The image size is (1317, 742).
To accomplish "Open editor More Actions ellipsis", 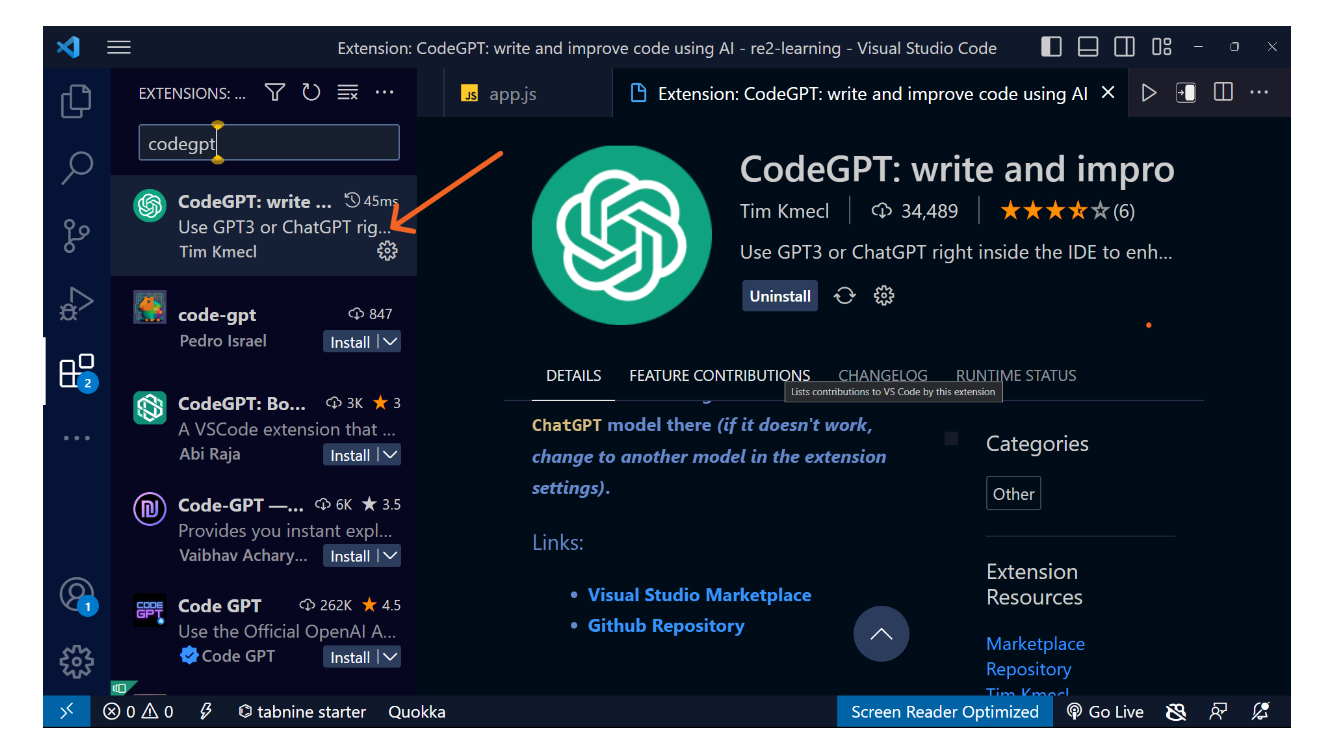I will 1259,92.
